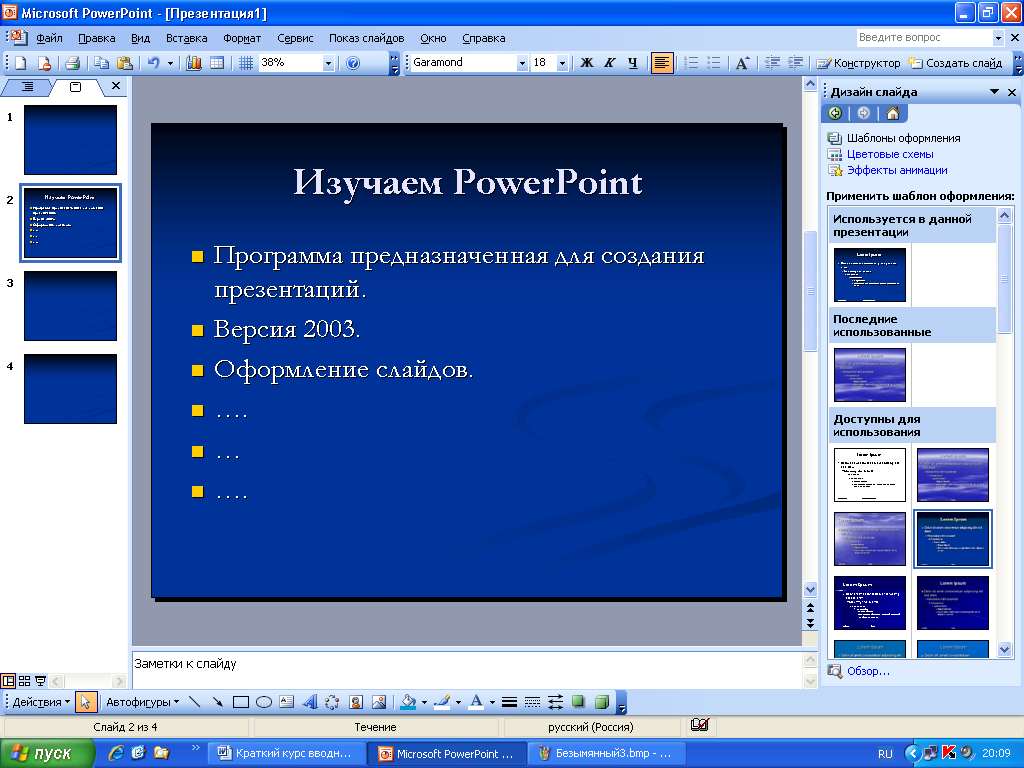Select the Oval drawing tool

click(264, 702)
